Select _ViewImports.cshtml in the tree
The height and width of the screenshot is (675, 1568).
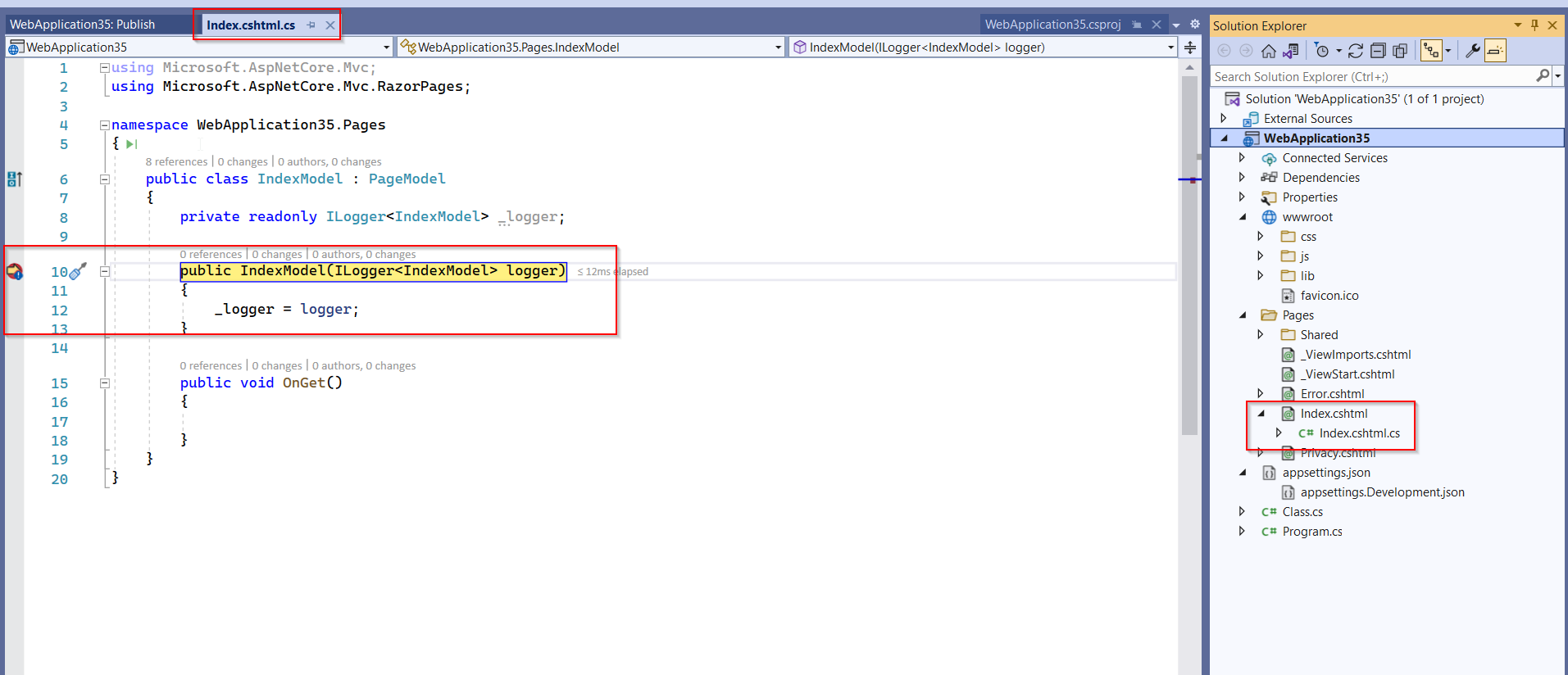[x=1355, y=355]
